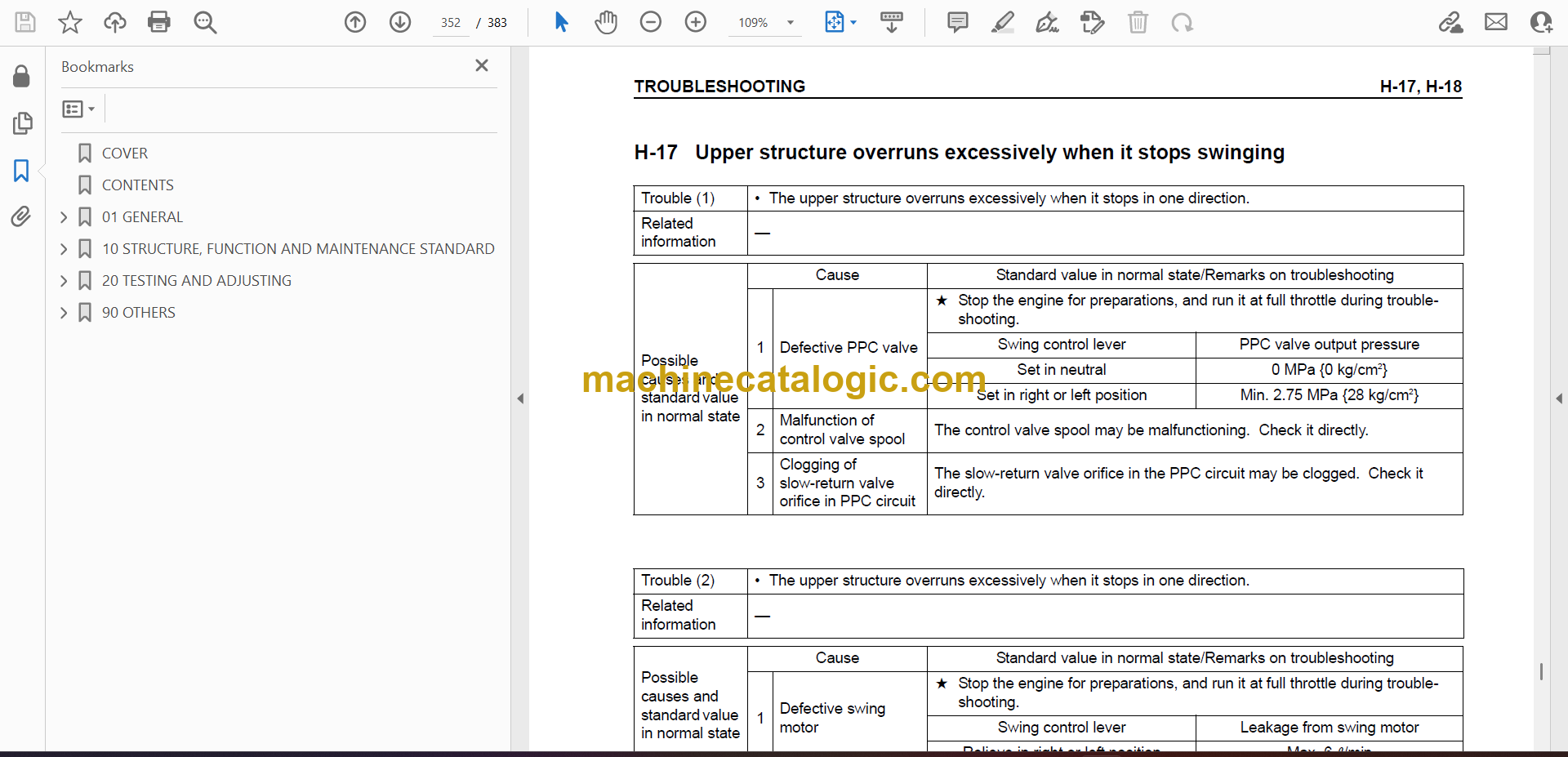Click 'Min. 2.75 MPa {28 kg/cm²}' value

1329,395
